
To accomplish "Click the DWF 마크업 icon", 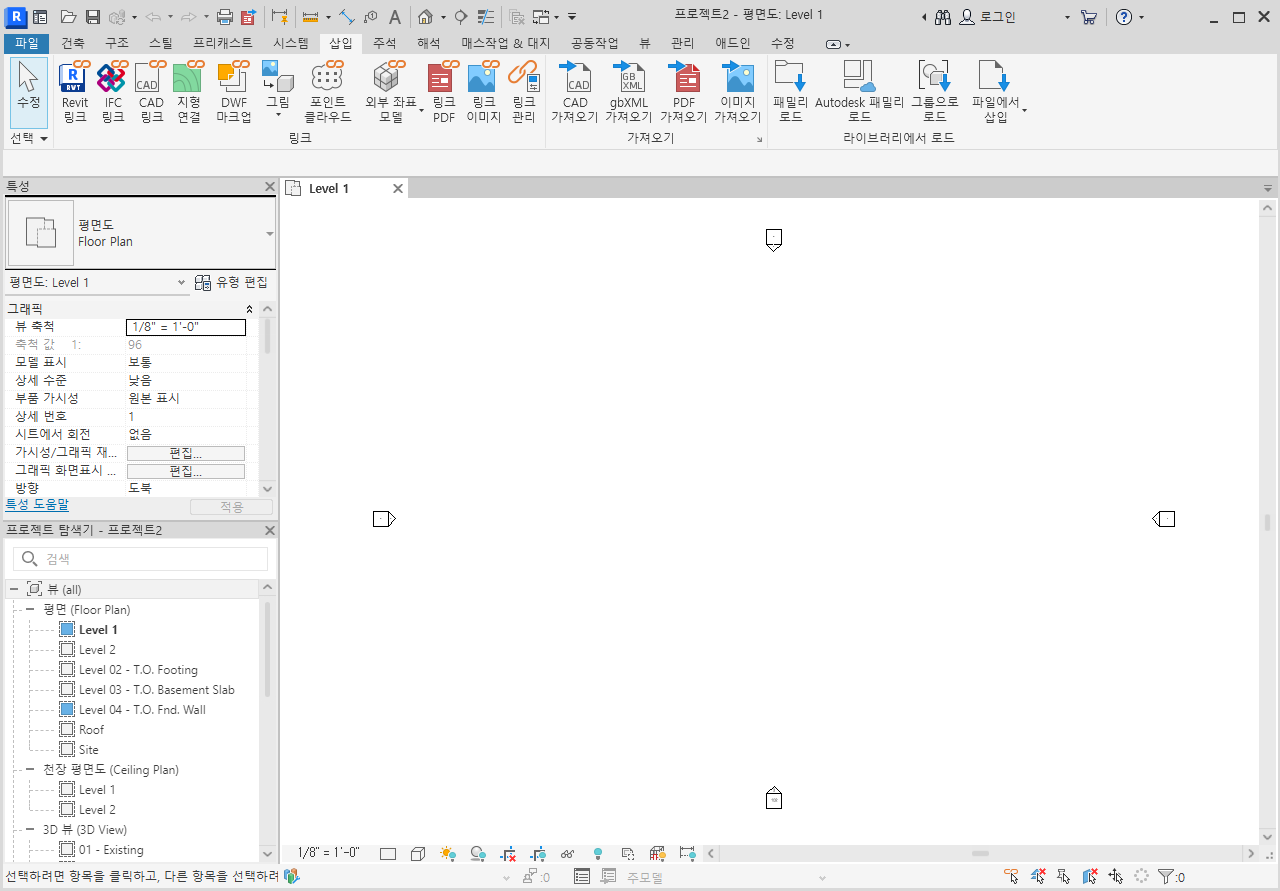I will click(233, 92).
